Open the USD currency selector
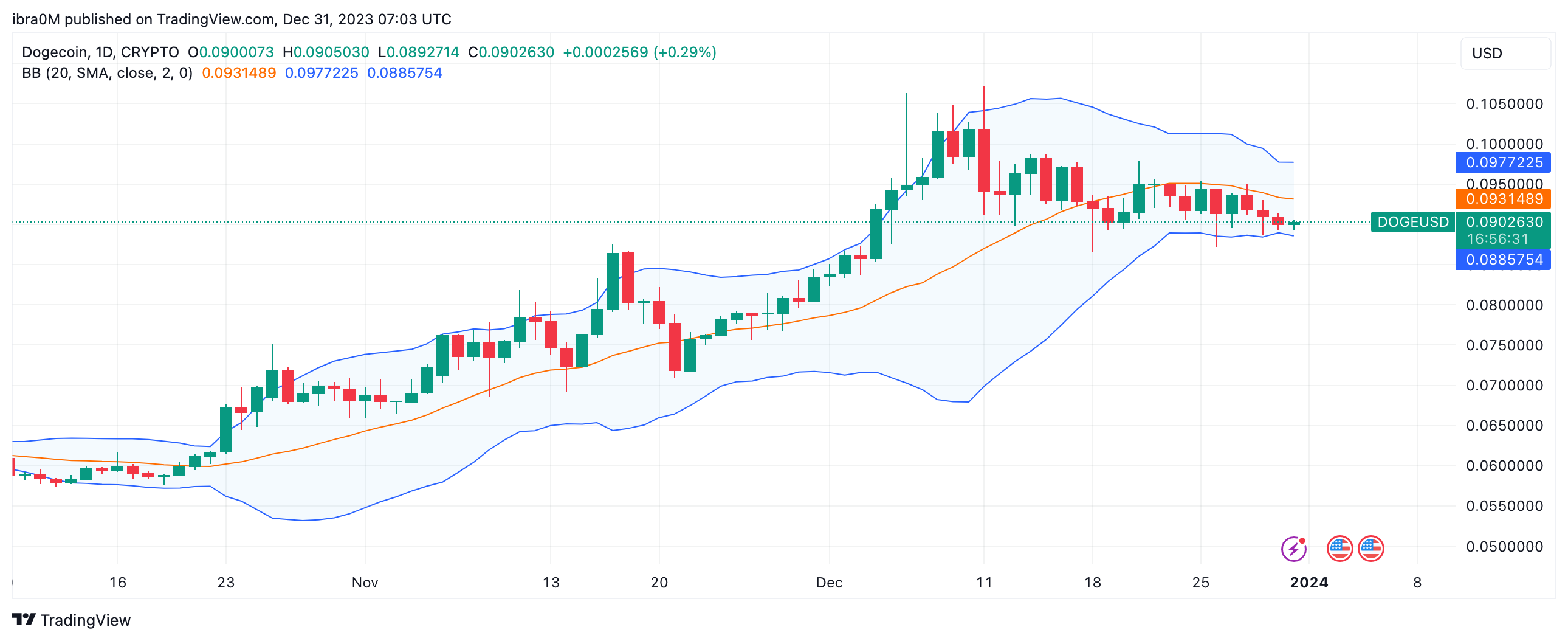Image resolution: width=1568 pixels, height=641 pixels. click(x=1505, y=54)
